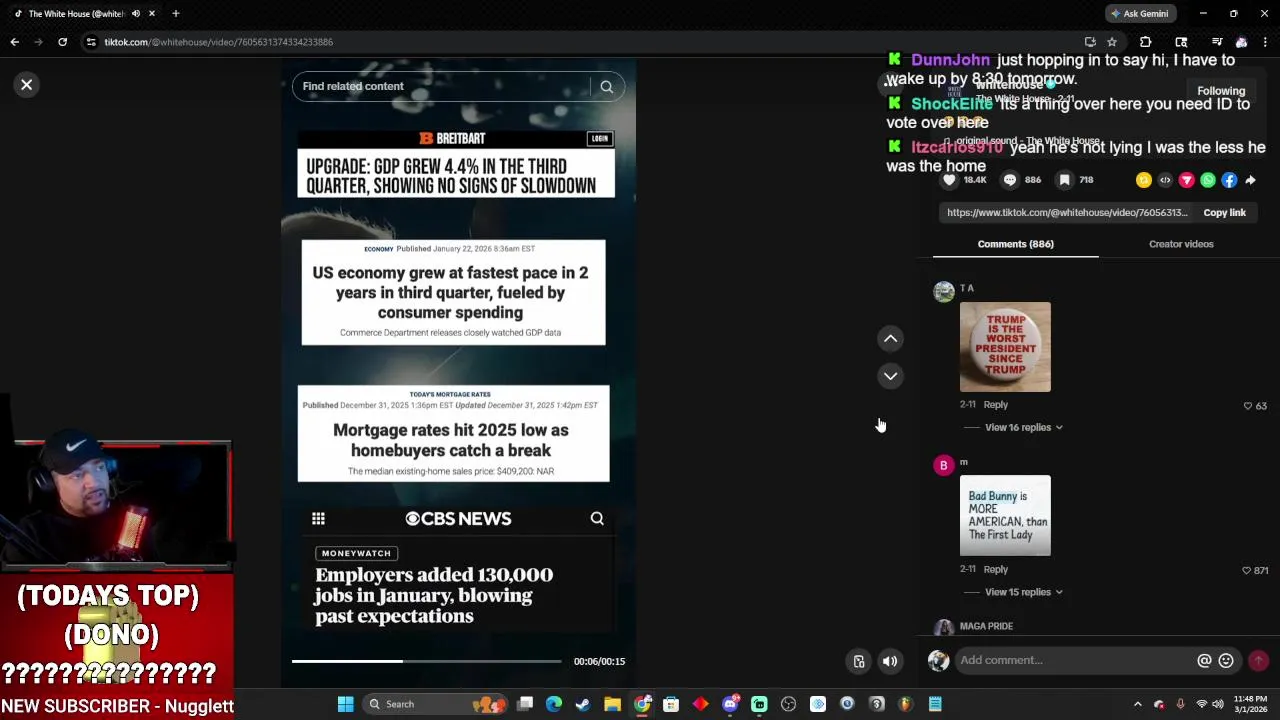The width and height of the screenshot is (1280, 720).
Task: Post the comment with the red send button
Action: coord(1258,660)
